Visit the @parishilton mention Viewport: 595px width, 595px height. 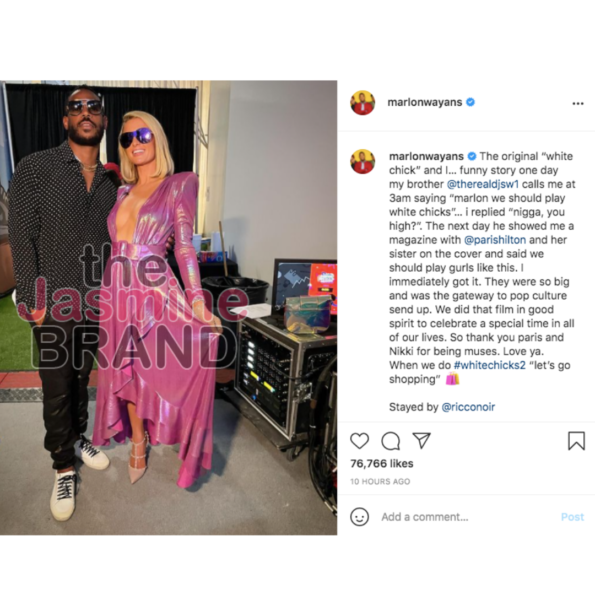[x=495, y=240]
